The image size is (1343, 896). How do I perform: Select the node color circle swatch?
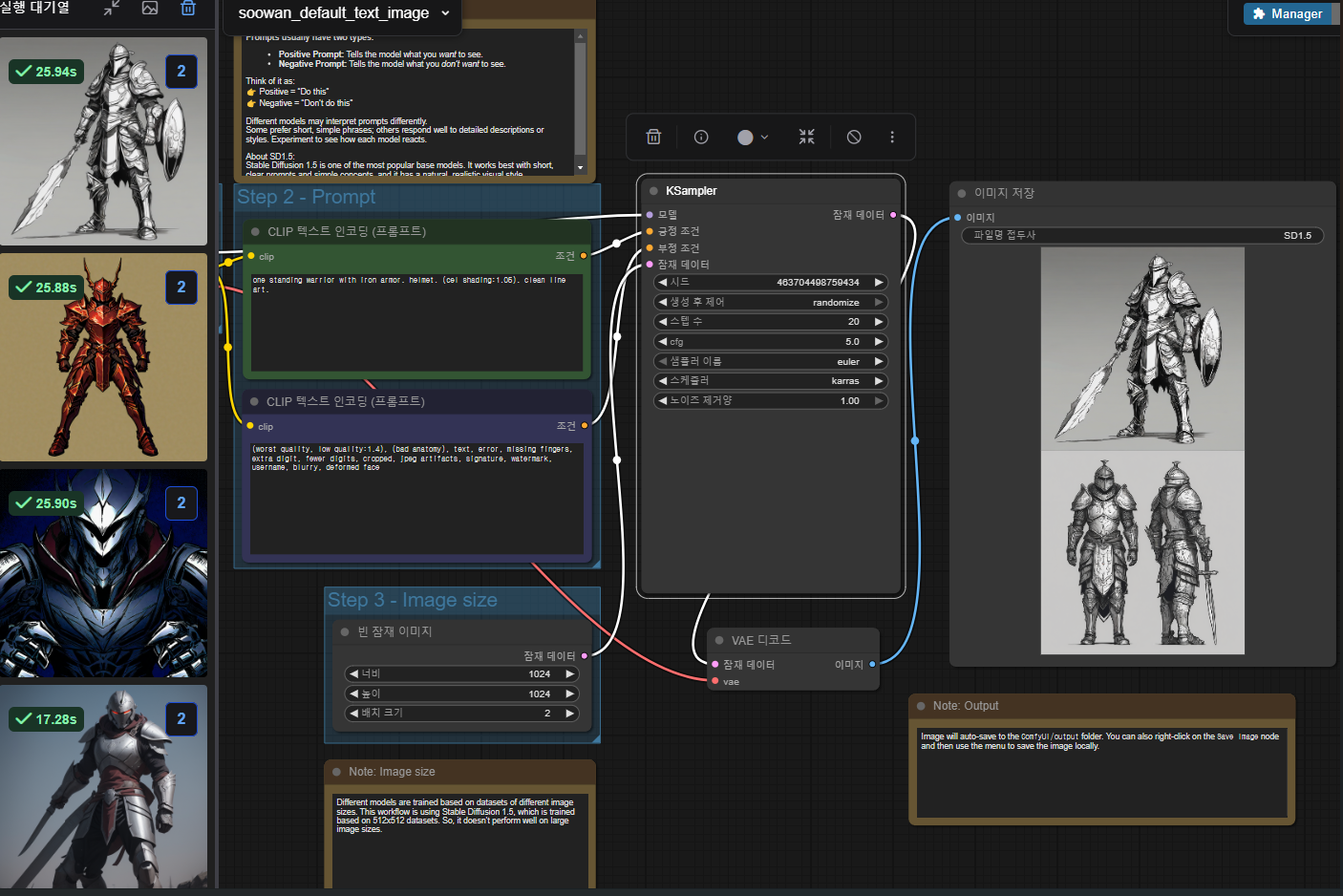(x=745, y=138)
